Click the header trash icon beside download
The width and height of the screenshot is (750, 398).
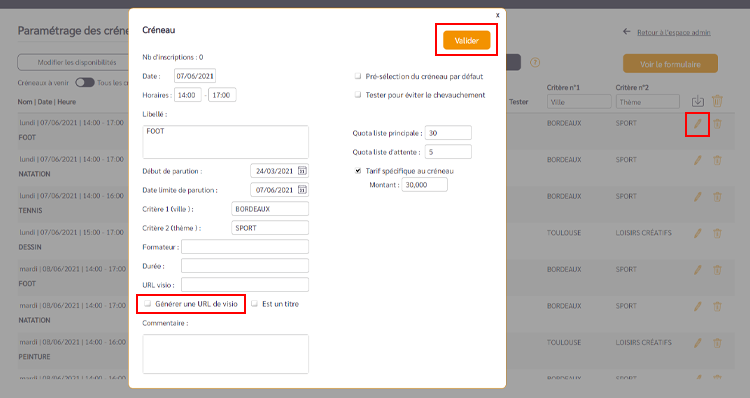pyautogui.click(x=717, y=101)
